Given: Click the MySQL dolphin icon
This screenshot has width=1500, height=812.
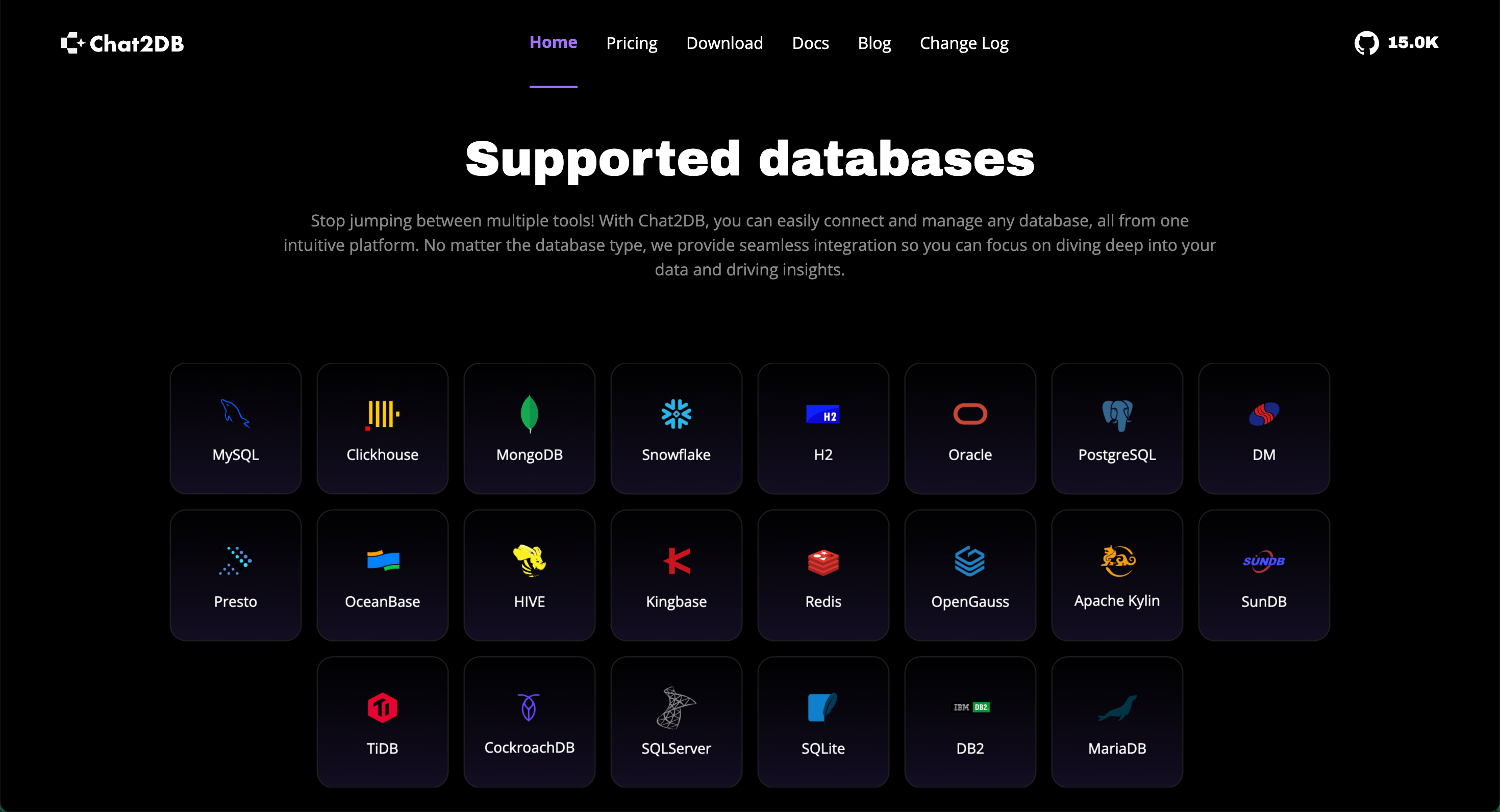Looking at the screenshot, I should point(235,414).
